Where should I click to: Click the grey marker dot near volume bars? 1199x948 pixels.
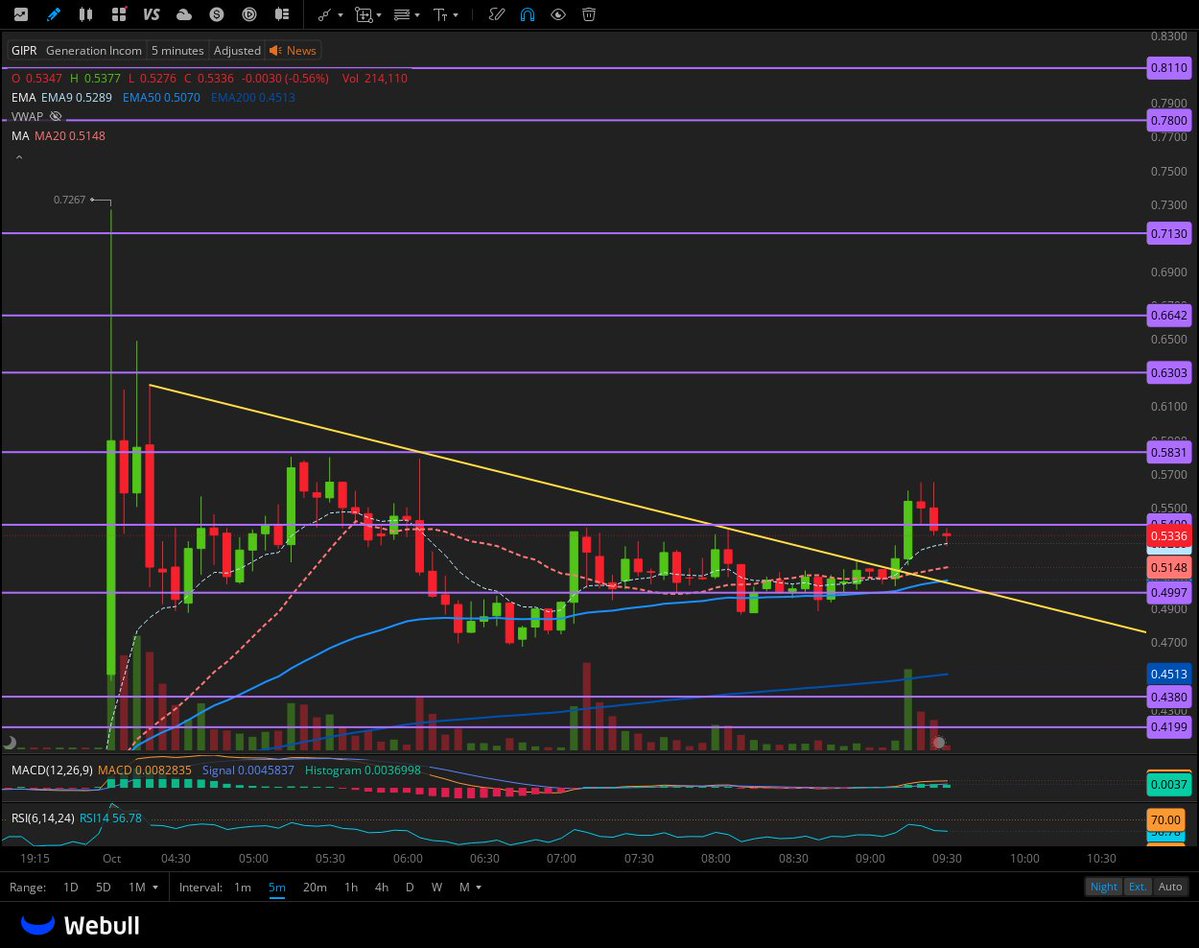[939, 742]
